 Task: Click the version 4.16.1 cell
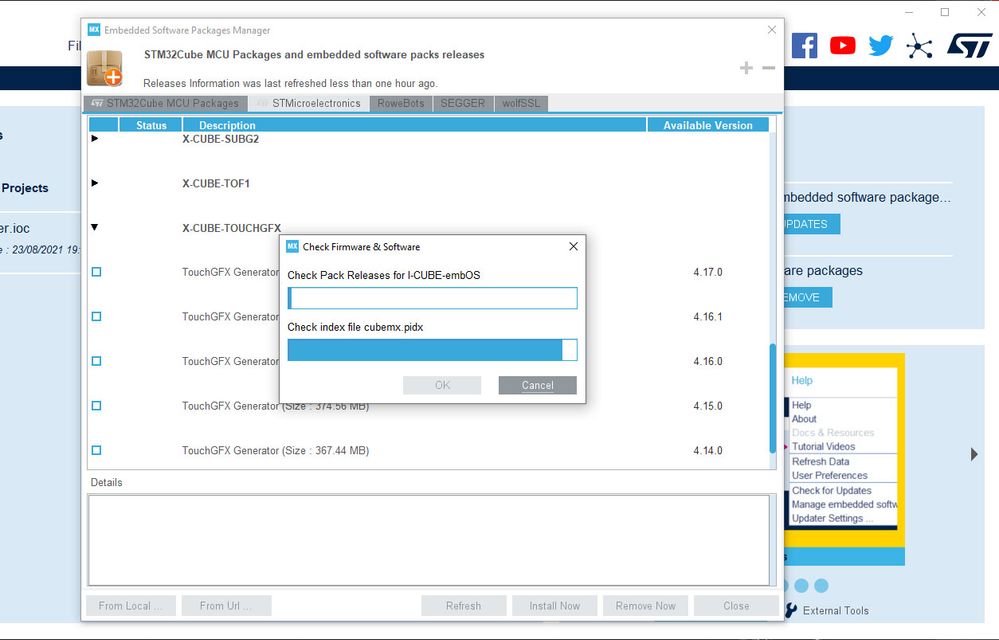pyautogui.click(x=708, y=316)
